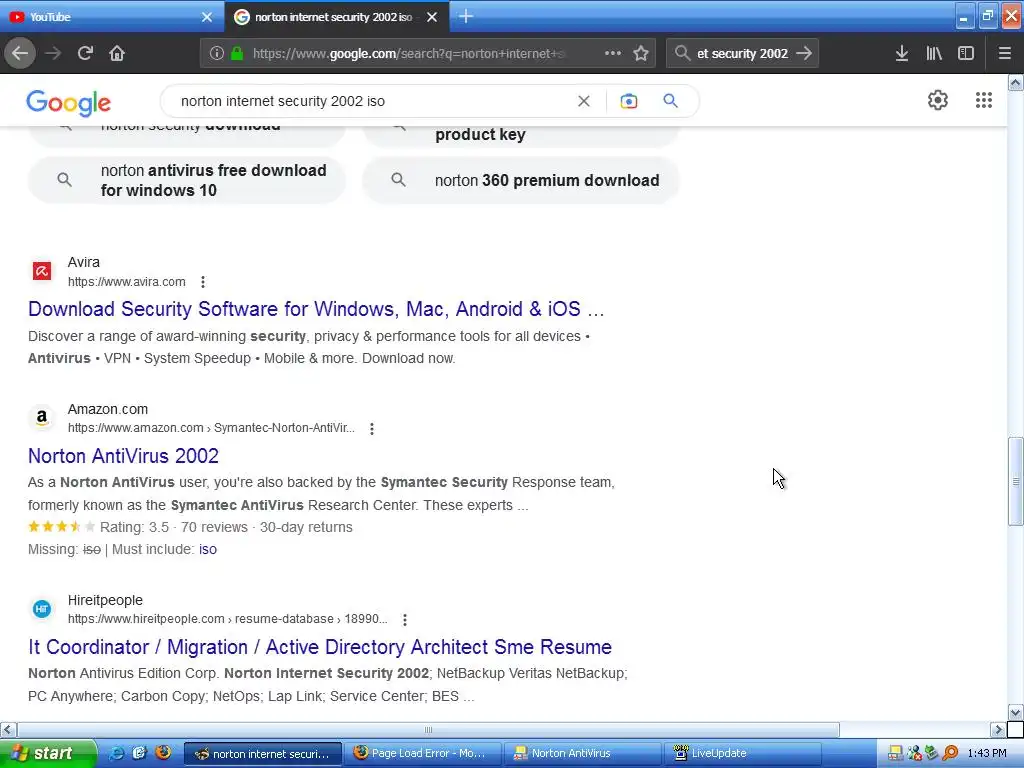
Task: Click the Google logo
Action: [x=69, y=103]
